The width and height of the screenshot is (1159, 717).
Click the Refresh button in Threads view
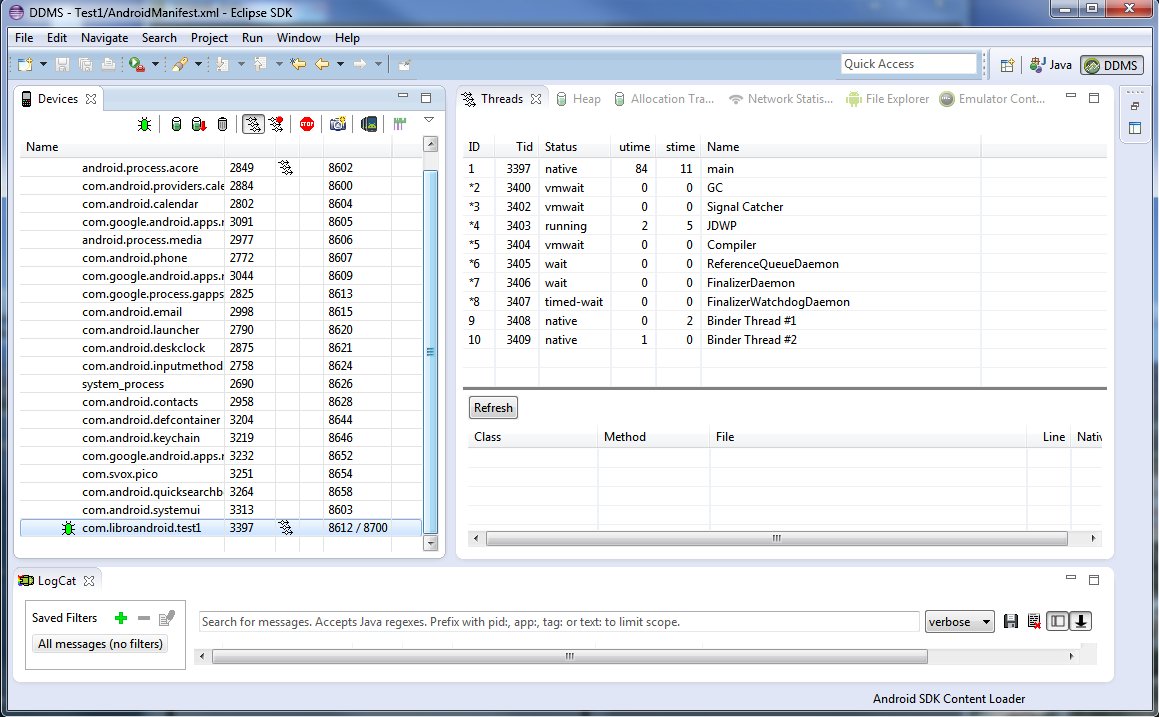(x=493, y=408)
